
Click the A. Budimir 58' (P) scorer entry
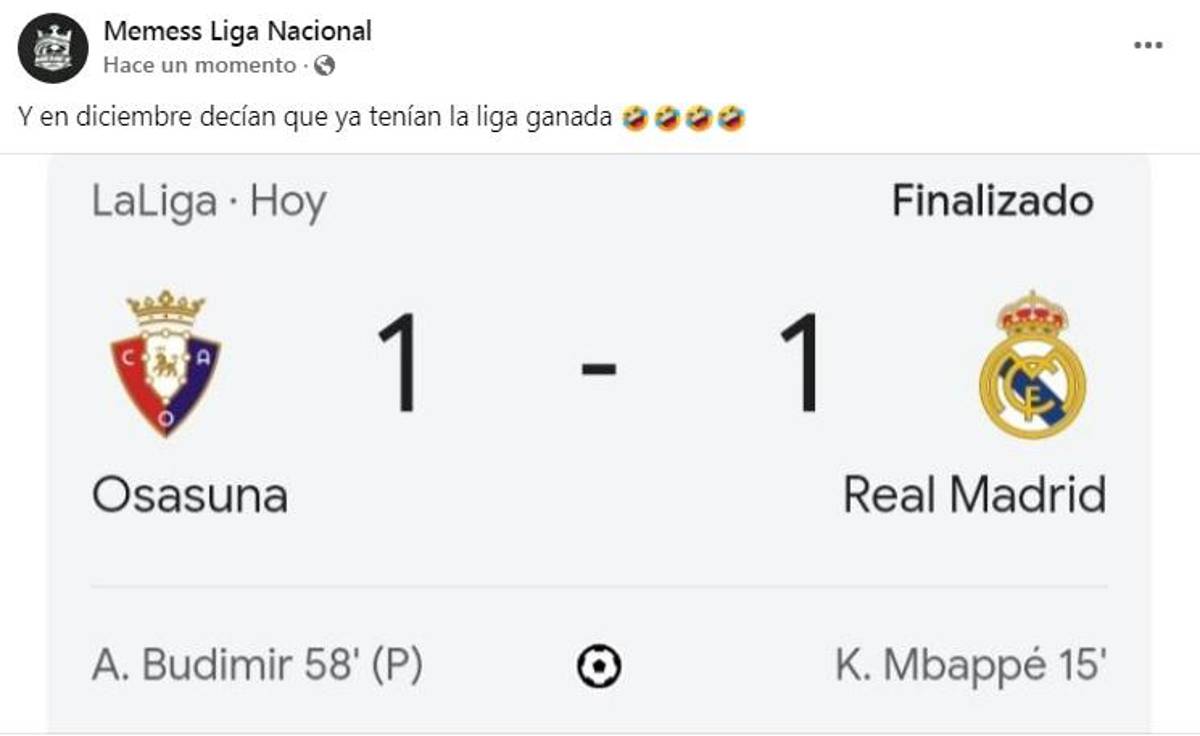257,665
